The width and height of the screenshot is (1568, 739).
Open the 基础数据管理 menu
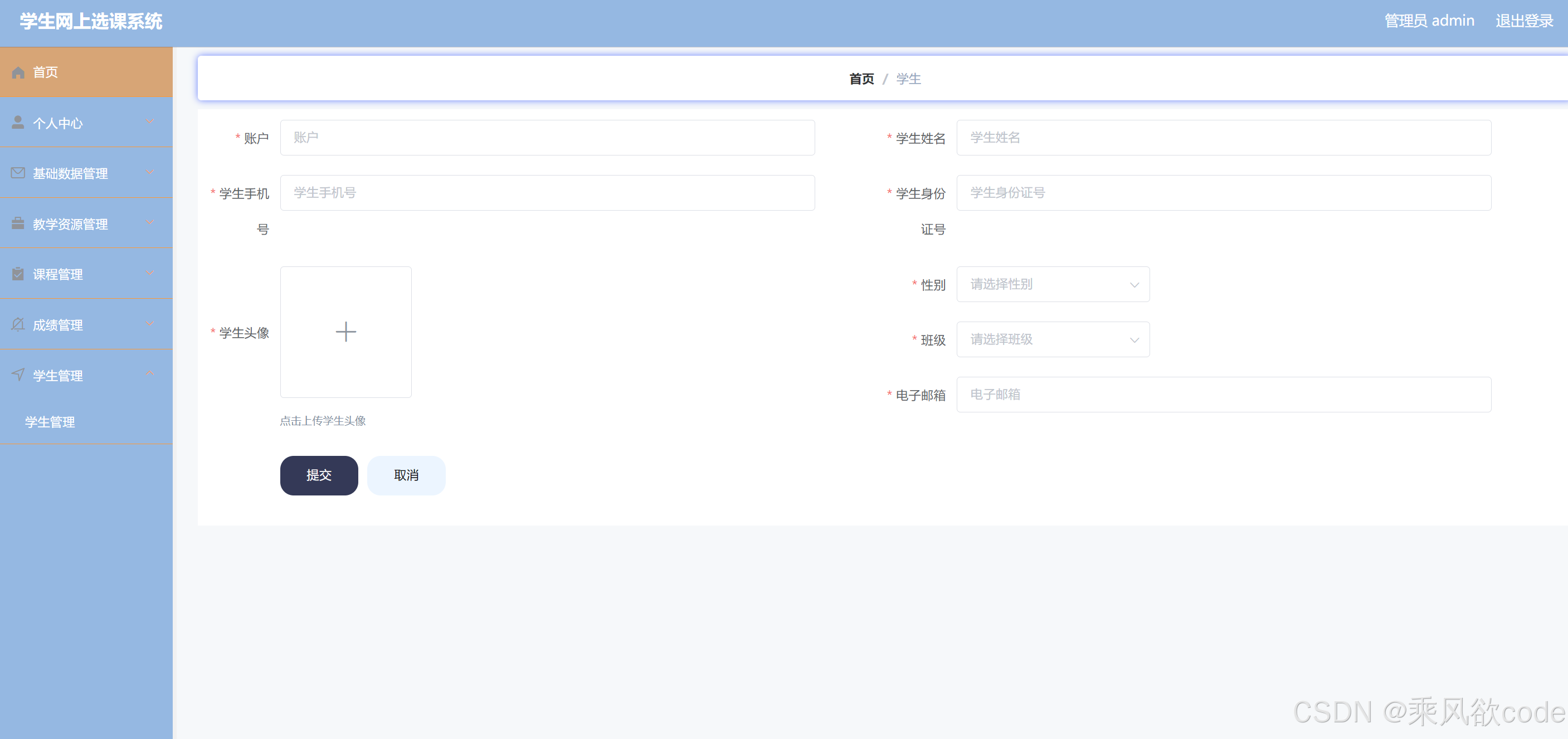[71, 173]
